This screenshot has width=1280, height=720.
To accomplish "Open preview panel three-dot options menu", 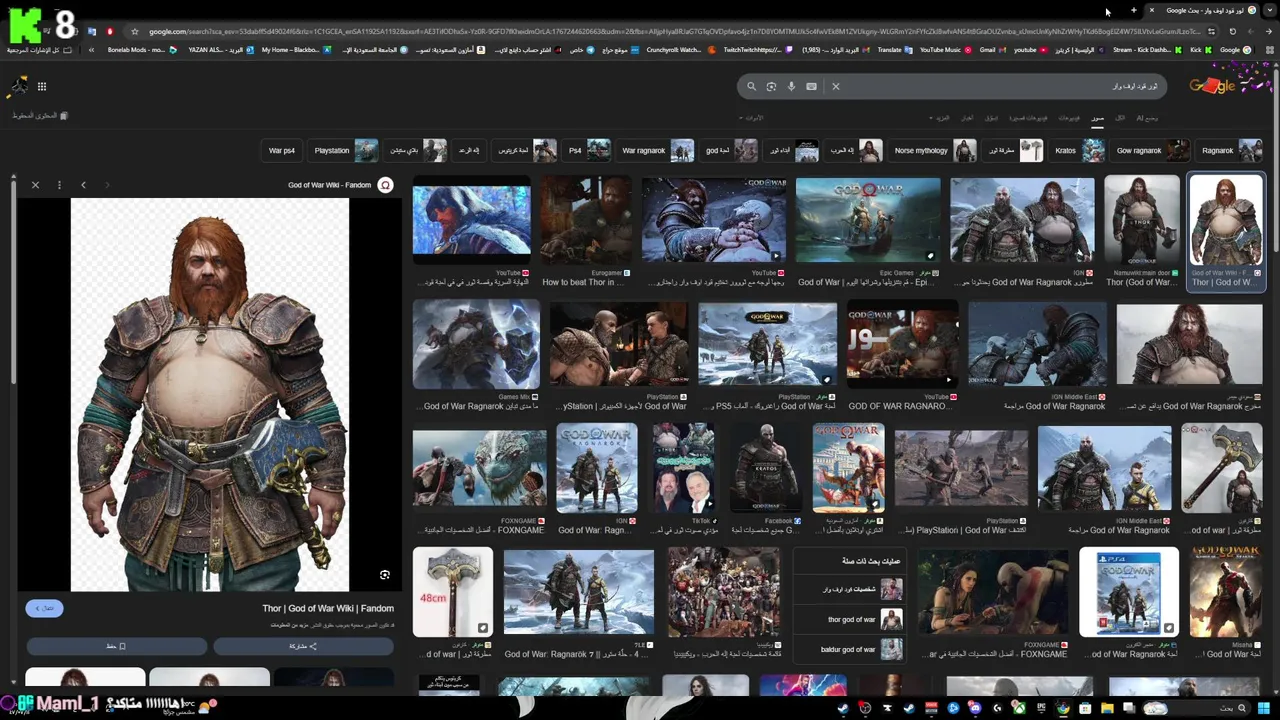I will [59, 185].
